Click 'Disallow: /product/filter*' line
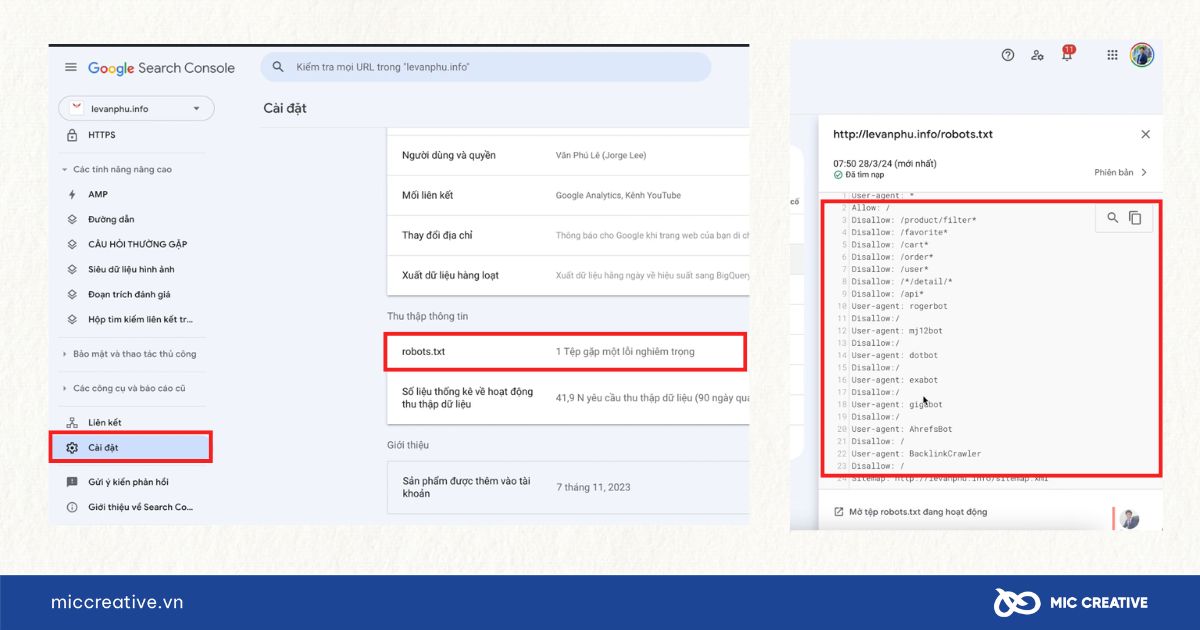Viewport: 1200px width, 630px height. coord(914,220)
